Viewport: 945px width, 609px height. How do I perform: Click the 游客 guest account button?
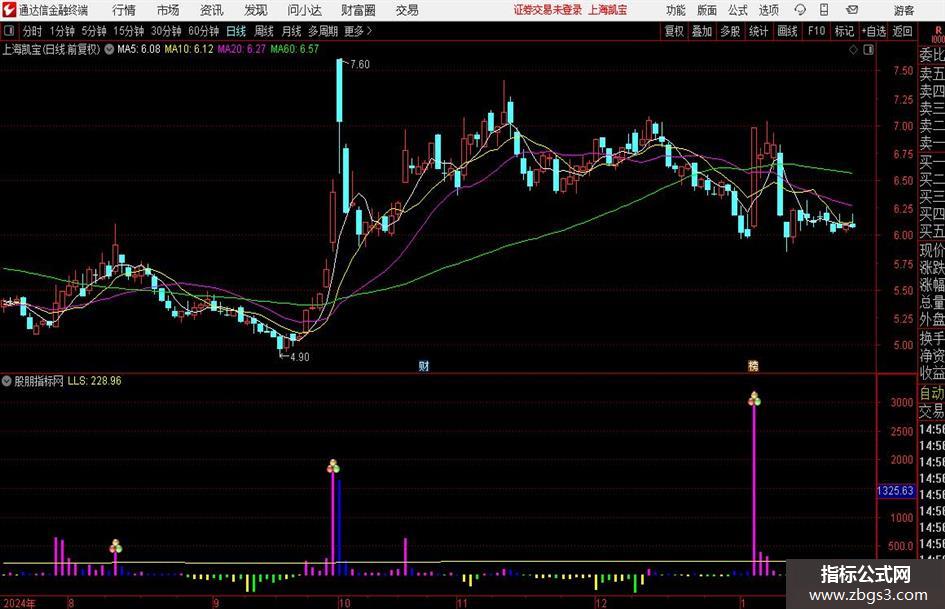point(904,10)
